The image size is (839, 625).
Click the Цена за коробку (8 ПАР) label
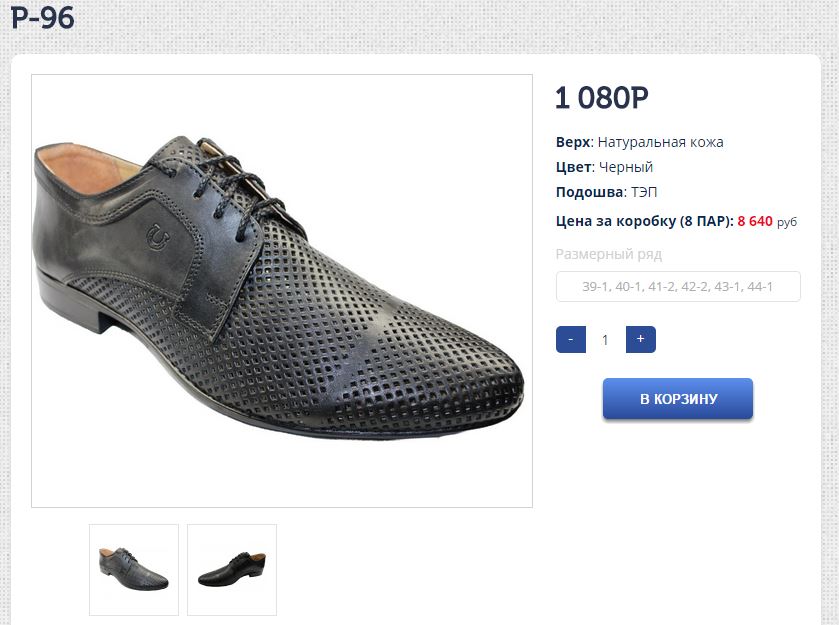[644, 221]
